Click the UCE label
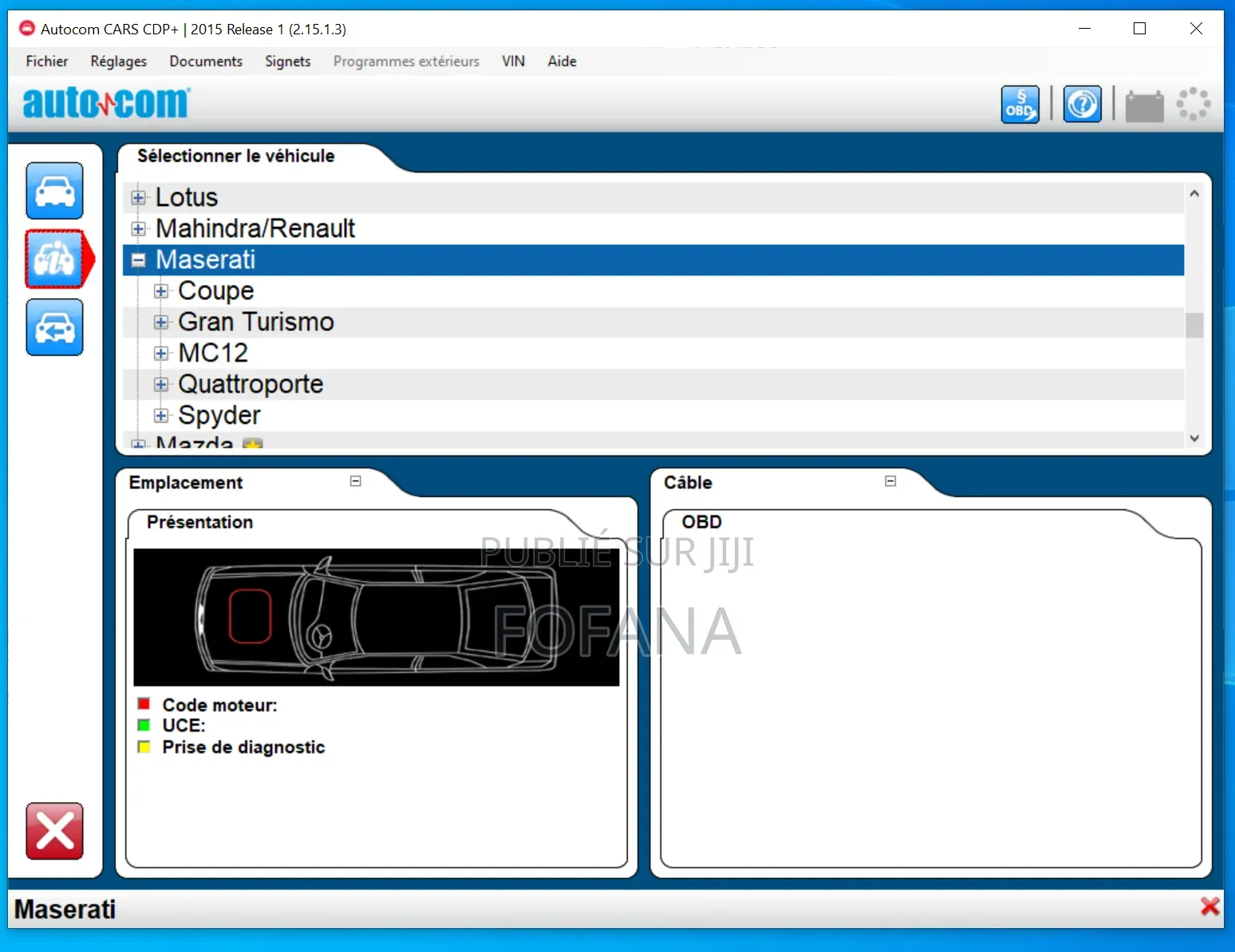 [184, 725]
